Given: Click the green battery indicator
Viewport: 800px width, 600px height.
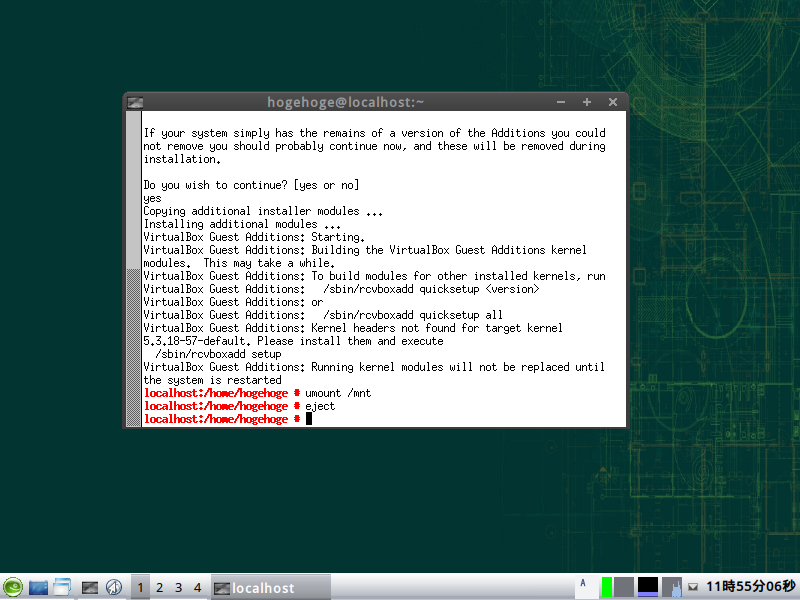Looking at the screenshot, I should tap(607, 587).
